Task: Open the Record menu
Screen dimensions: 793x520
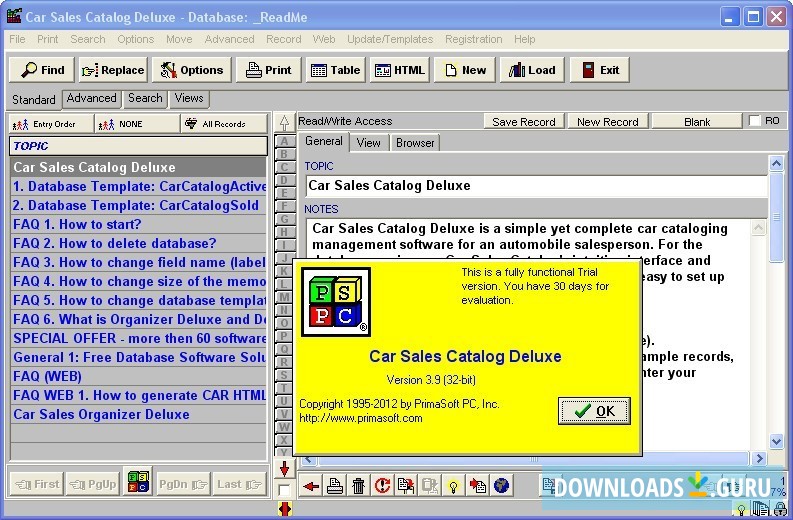Action: pyautogui.click(x=284, y=39)
